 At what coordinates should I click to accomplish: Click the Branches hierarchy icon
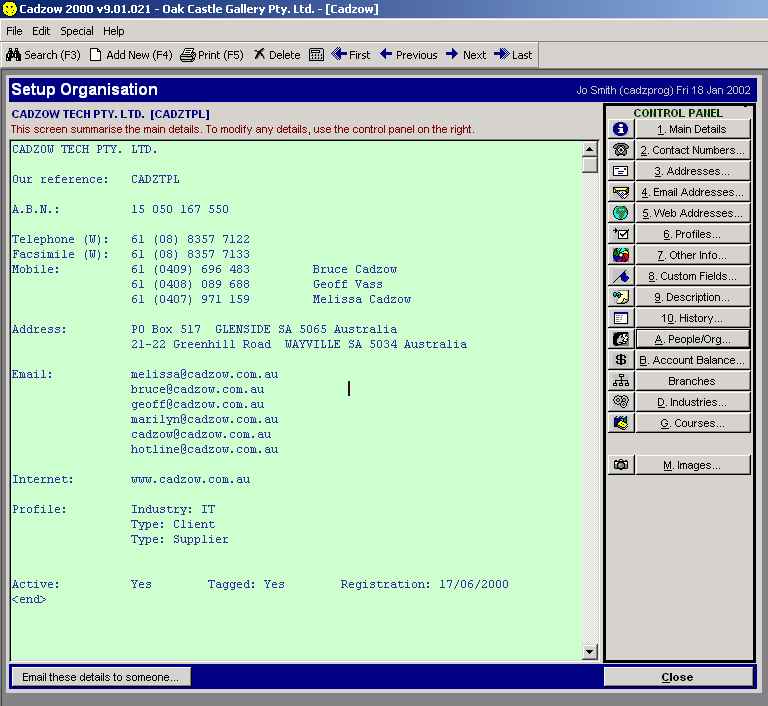click(x=621, y=381)
